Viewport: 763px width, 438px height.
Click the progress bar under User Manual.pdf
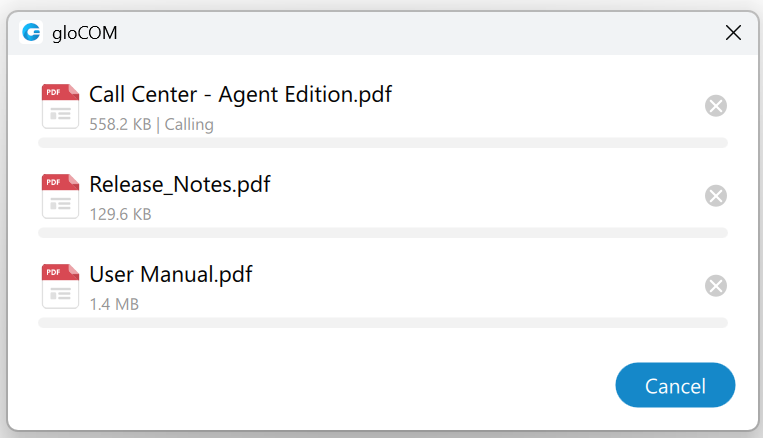[382, 323]
